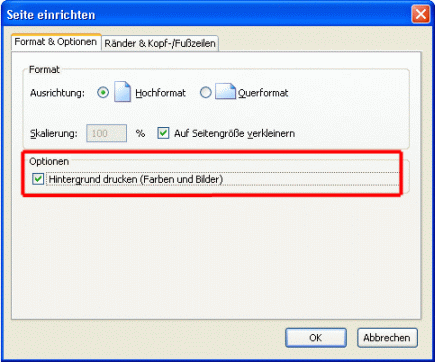The width and height of the screenshot is (435, 362).
Task: Click the Seite einrichten title bar text
Action: click(51, 15)
